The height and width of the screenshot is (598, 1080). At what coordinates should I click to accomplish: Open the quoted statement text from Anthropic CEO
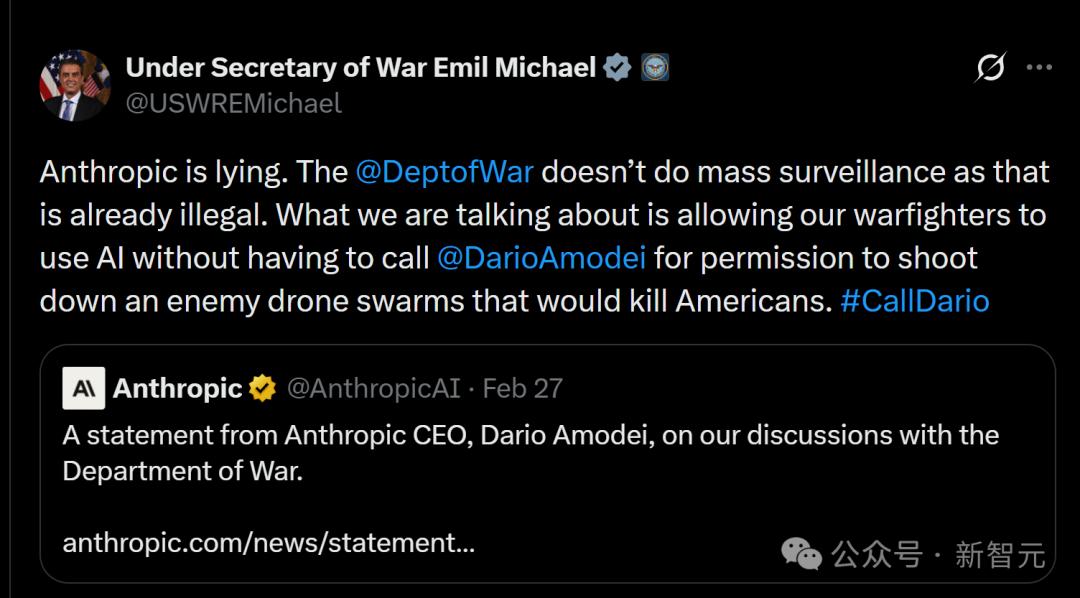click(x=530, y=452)
